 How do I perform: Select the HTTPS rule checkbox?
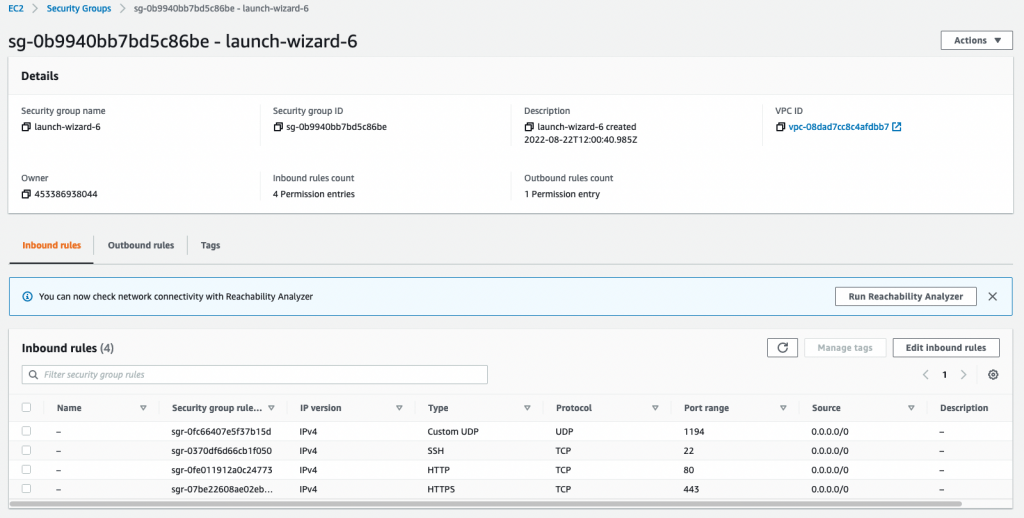coord(26,489)
